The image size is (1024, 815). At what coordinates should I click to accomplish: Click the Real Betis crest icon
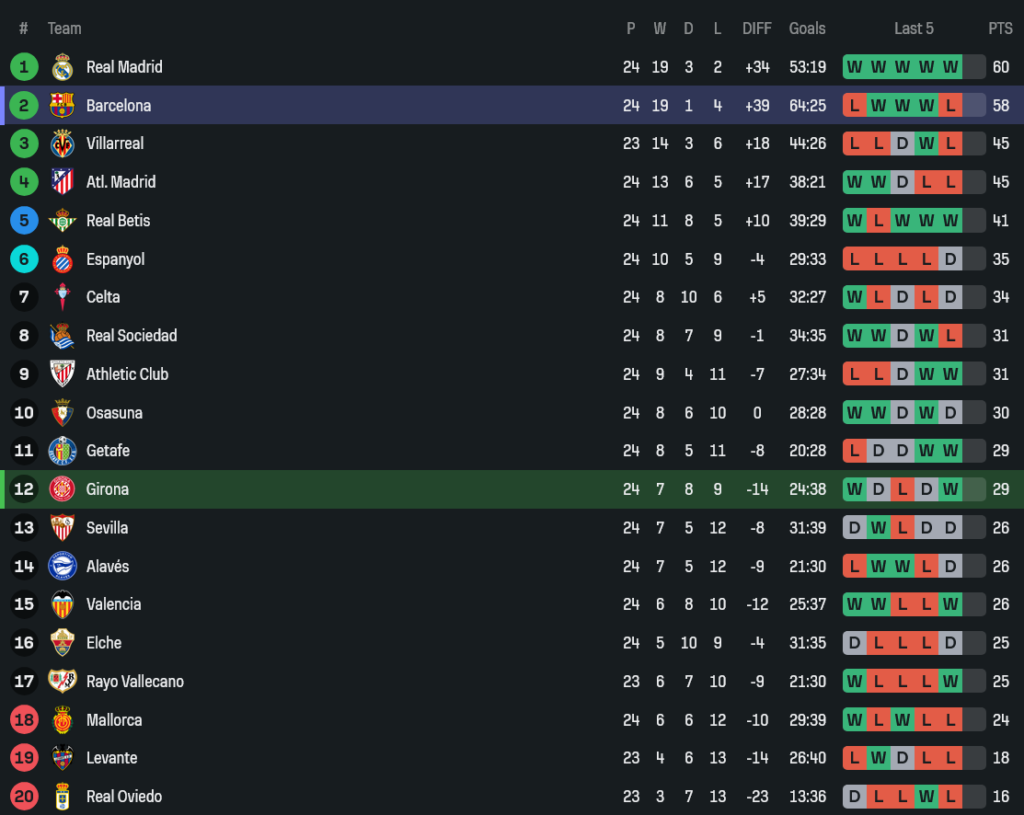coord(62,221)
